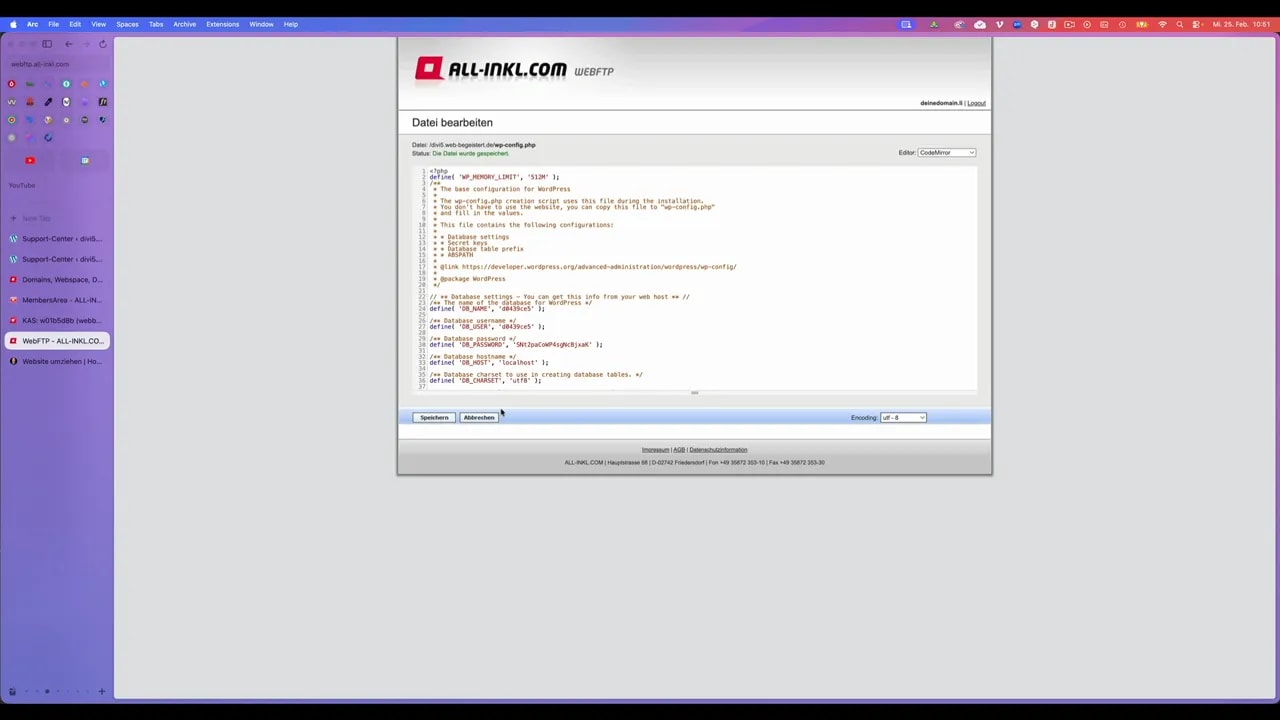Click New Tab in the sidebar
This screenshot has height=720, width=1280.
click(35, 218)
